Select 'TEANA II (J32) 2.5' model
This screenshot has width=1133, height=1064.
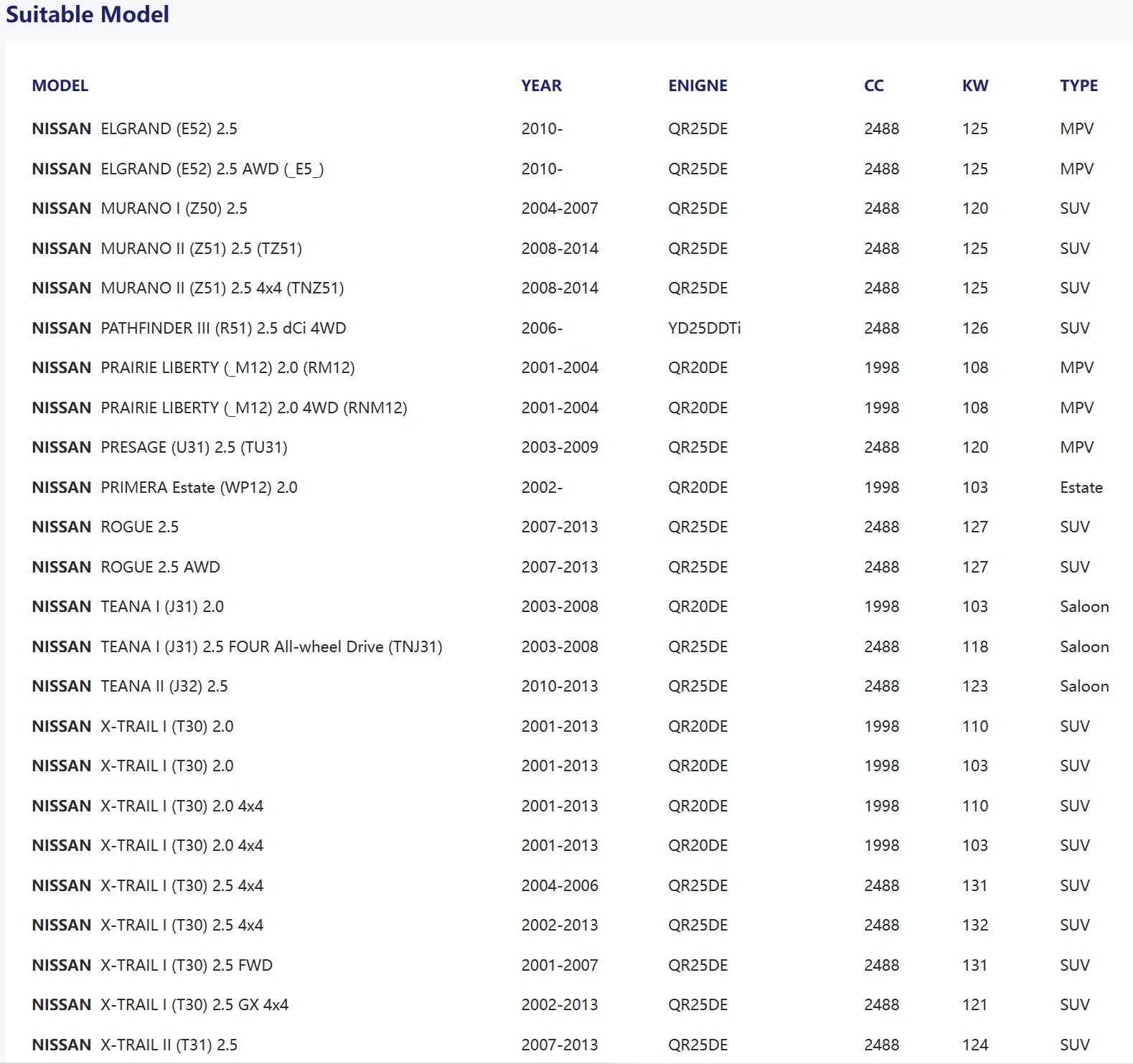pyautogui.click(x=164, y=687)
